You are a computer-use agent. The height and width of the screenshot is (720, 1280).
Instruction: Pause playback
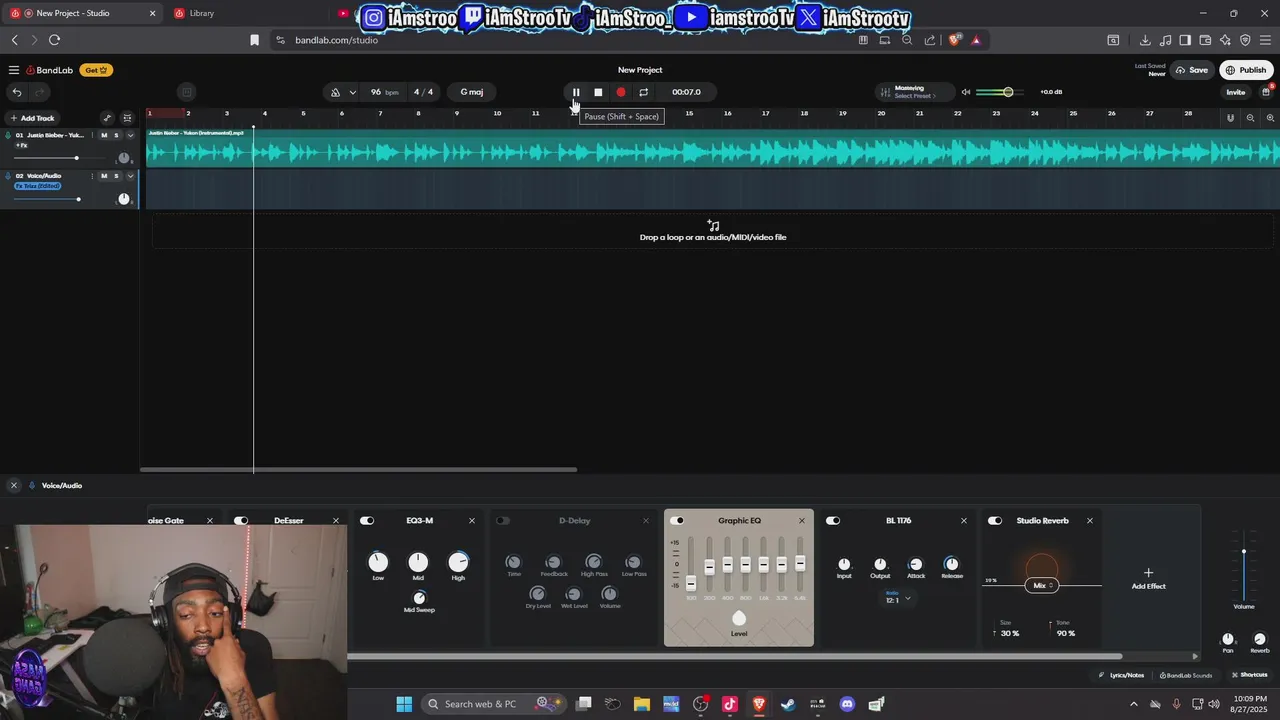[x=576, y=92]
